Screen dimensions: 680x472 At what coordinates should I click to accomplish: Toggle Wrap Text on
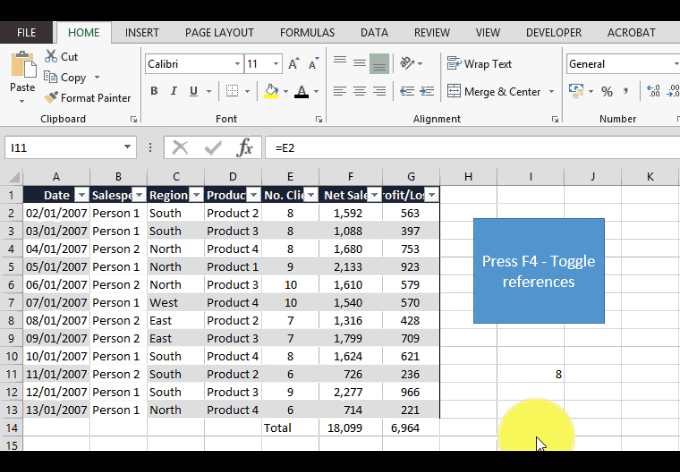coord(479,64)
